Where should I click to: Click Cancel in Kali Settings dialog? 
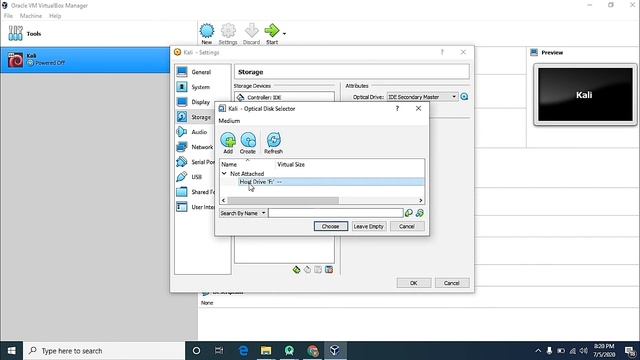click(x=452, y=283)
